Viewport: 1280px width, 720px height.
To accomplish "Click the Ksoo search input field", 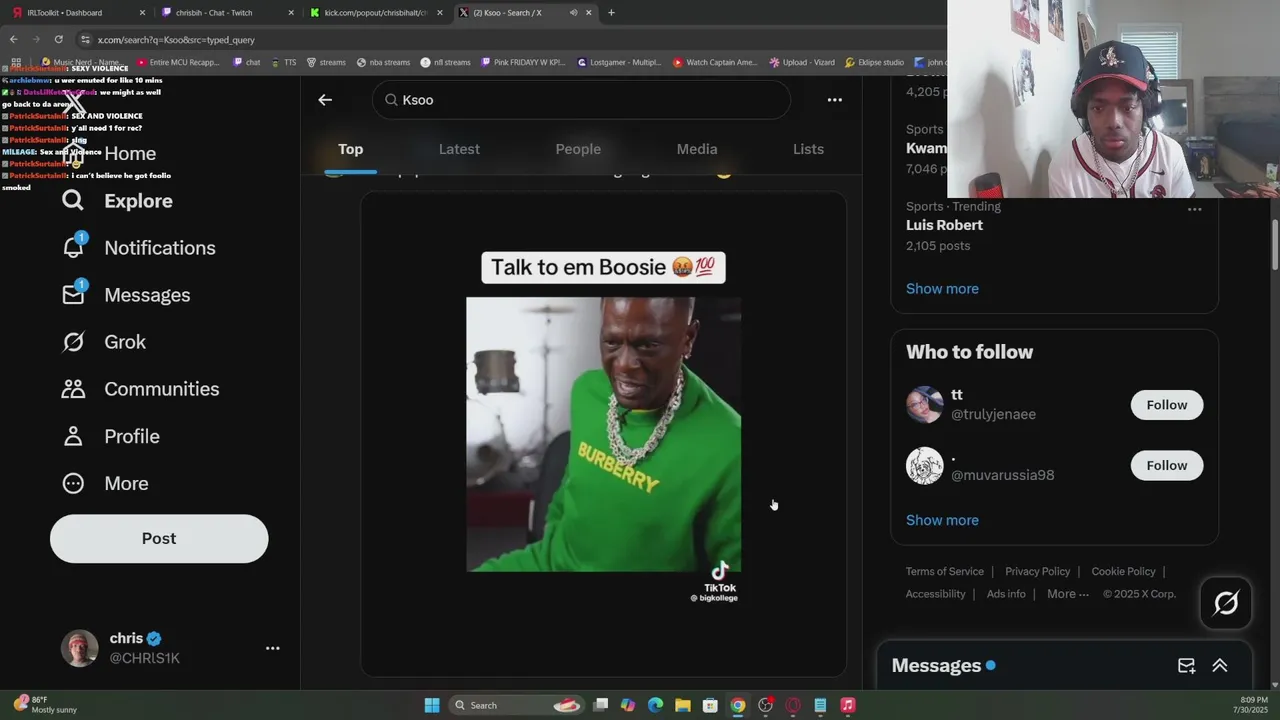I will (x=582, y=100).
